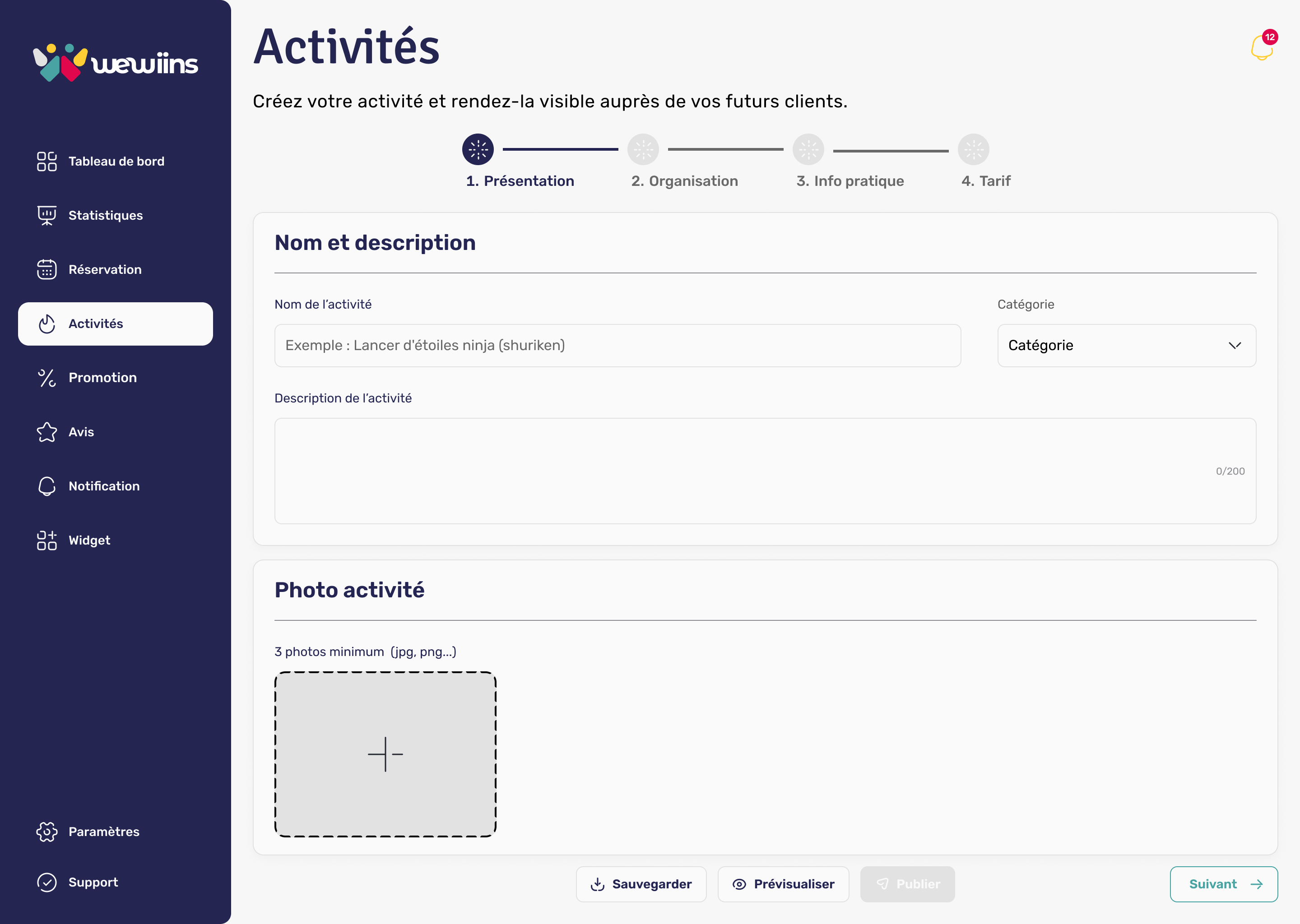Select Notification label in the sidebar
The height and width of the screenshot is (924, 1300).
104,486
